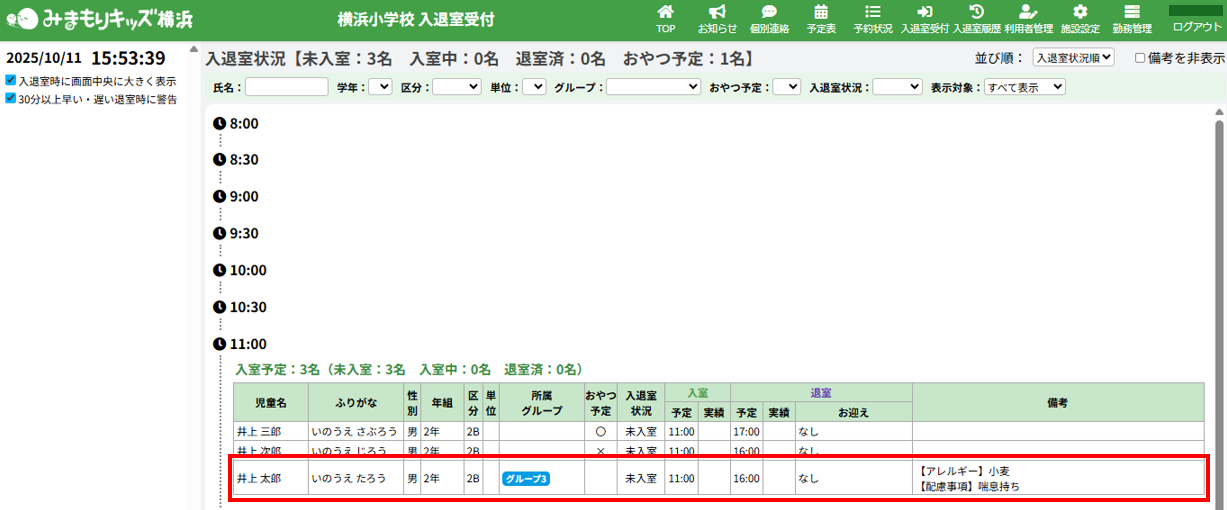The image size is (1227, 510).
Task: Open the 並び順 sort dropdown
Action: (x=1073, y=58)
